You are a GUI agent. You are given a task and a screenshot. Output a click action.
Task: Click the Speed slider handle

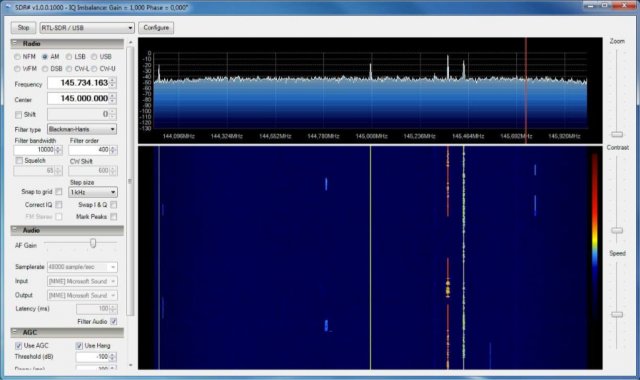(617, 315)
